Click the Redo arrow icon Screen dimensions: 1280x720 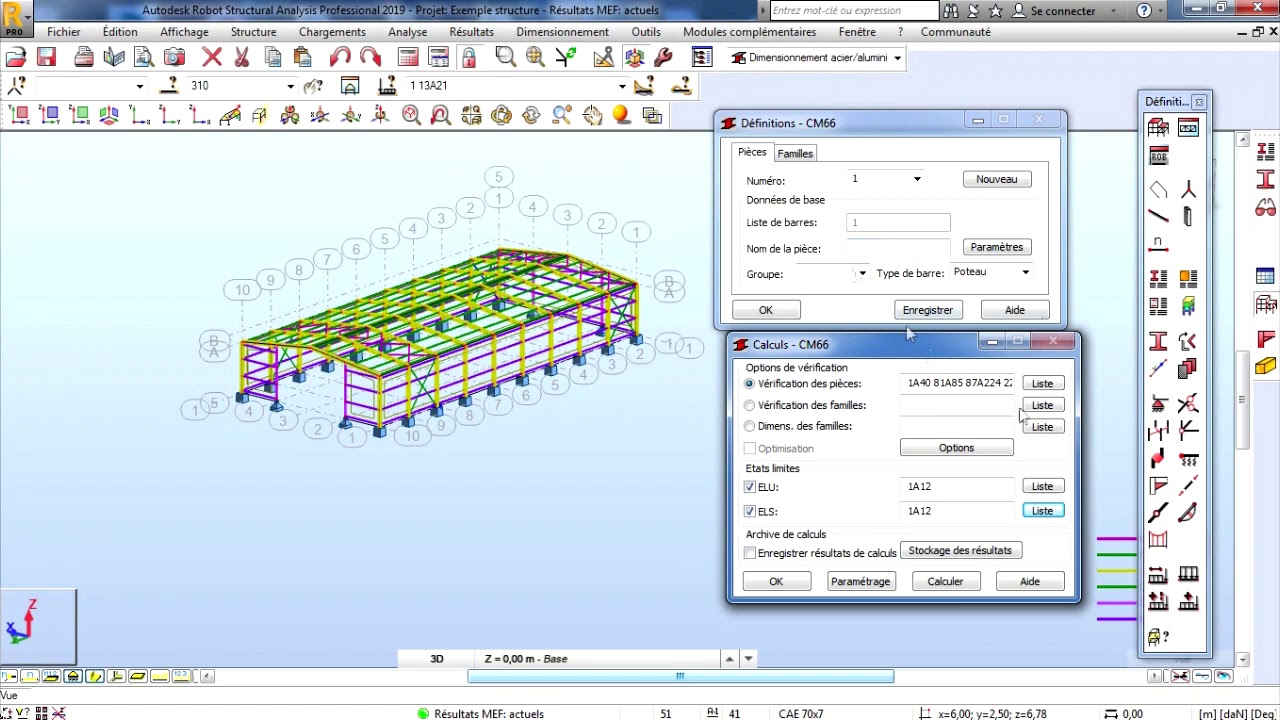370,57
